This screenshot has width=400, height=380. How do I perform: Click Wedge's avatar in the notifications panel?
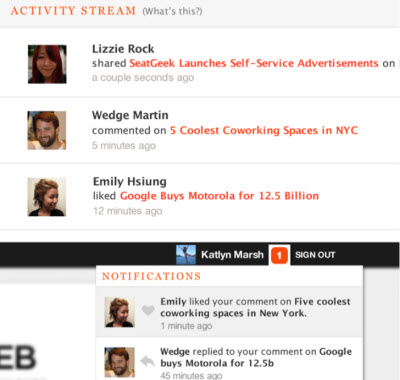[x=120, y=362]
